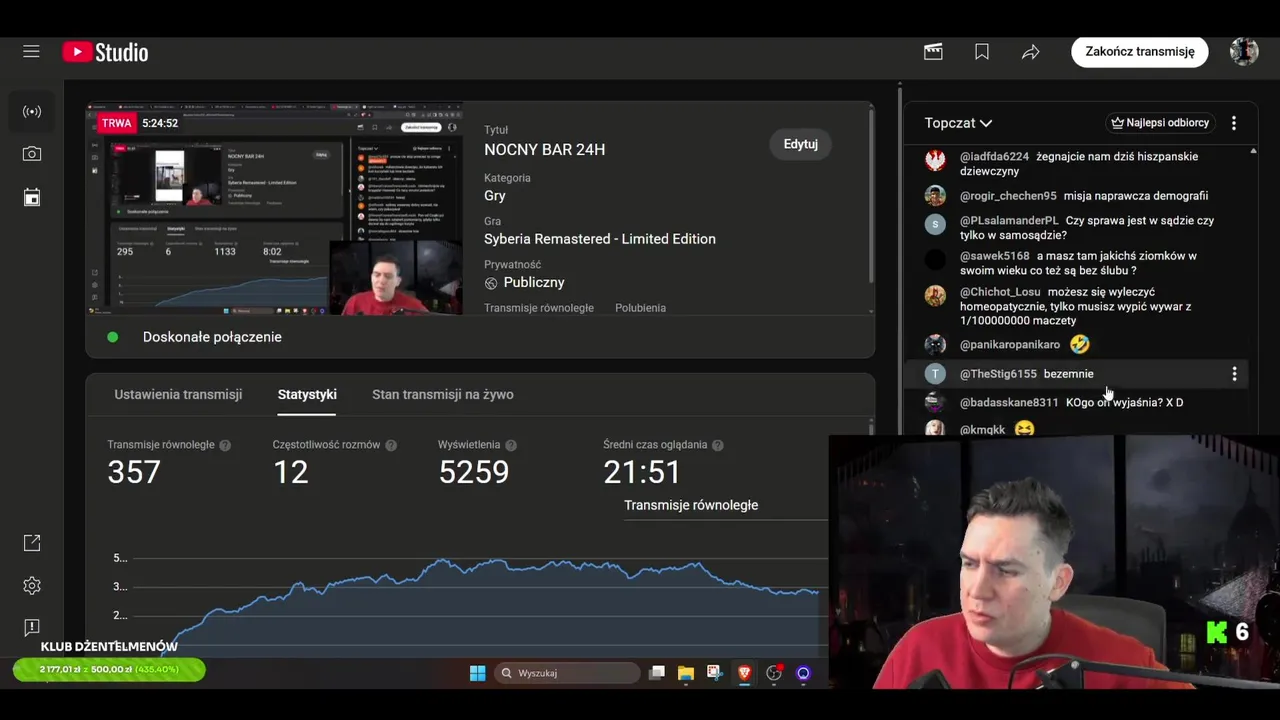The height and width of the screenshot is (720, 1280).
Task: Click help icon next to Częstotliwość rozmów
Action: [x=391, y=445]
